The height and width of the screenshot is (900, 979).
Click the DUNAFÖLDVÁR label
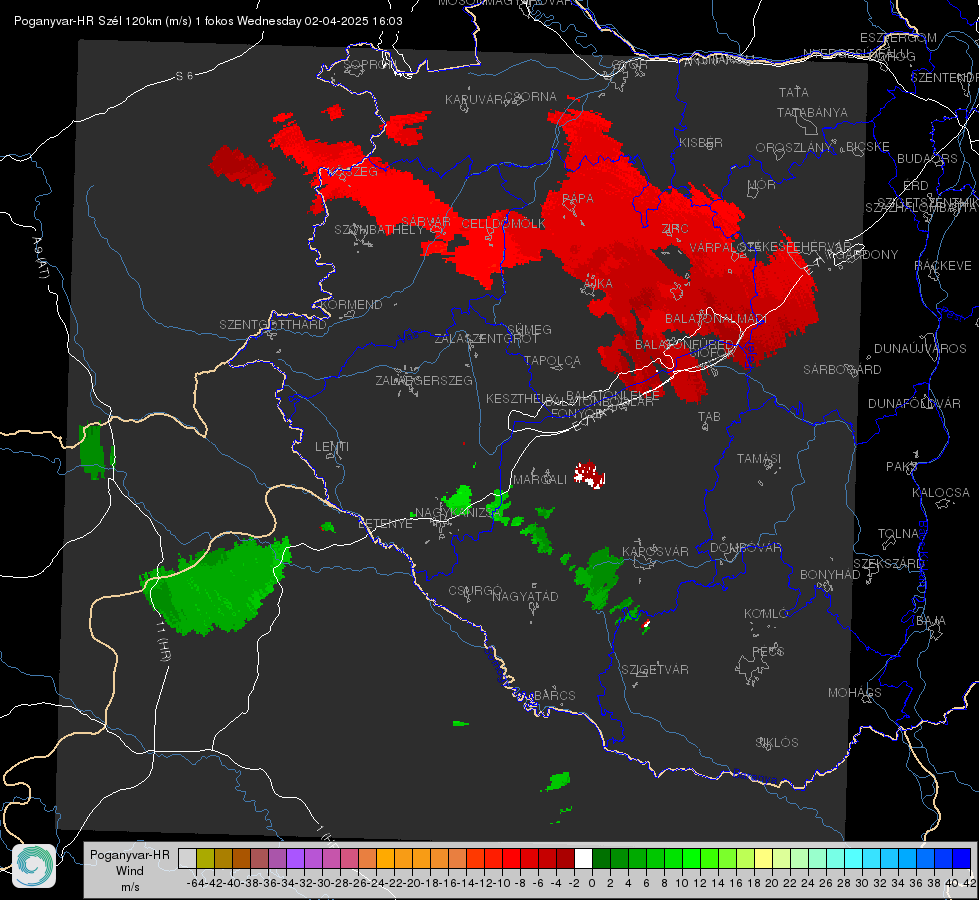[x=914, y=403]
